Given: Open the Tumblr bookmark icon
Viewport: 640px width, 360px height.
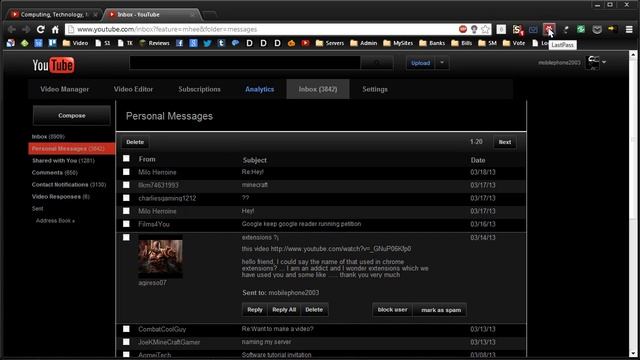Looking at the screenshot, I should 221,43.
